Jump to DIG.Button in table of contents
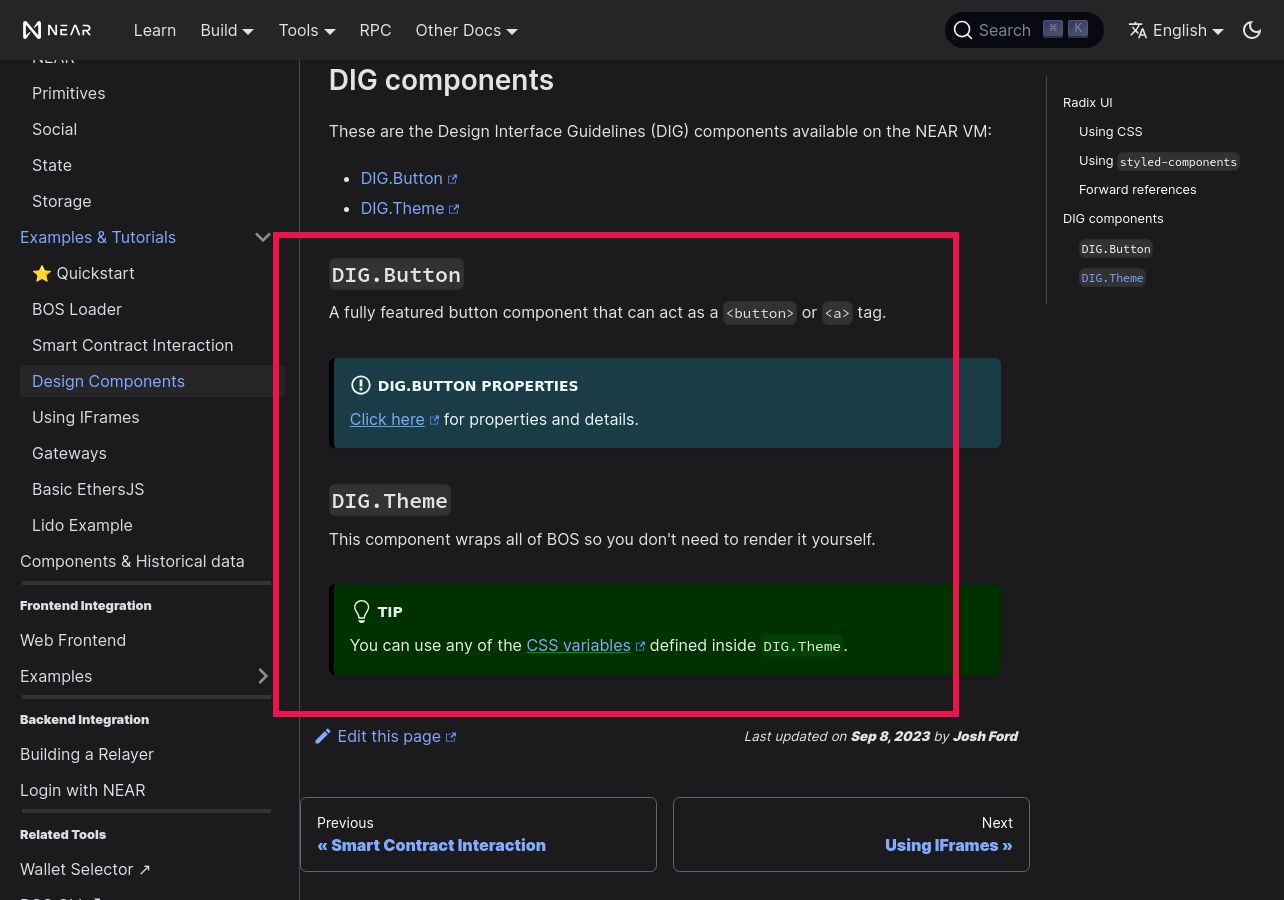Viewport: 1284px width, 900px height. pos(1116,248)
